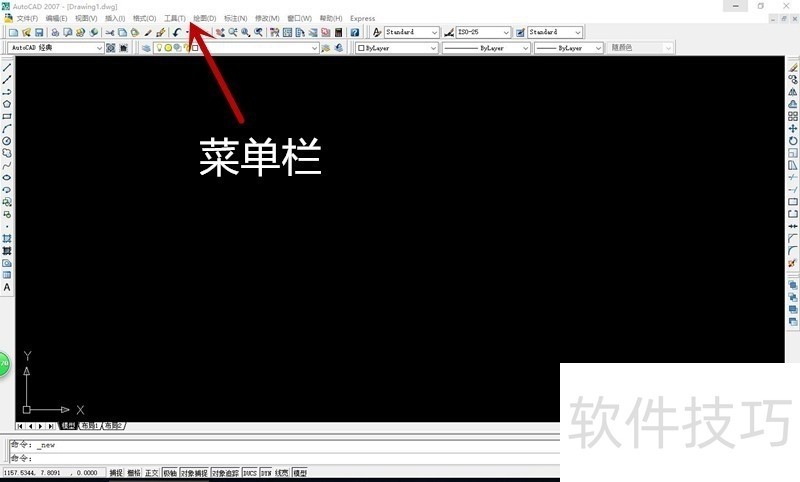This screenshot has height=482, width=800.
Task: Open the 文件(F) menu
Action: click(x=27, y=18)
